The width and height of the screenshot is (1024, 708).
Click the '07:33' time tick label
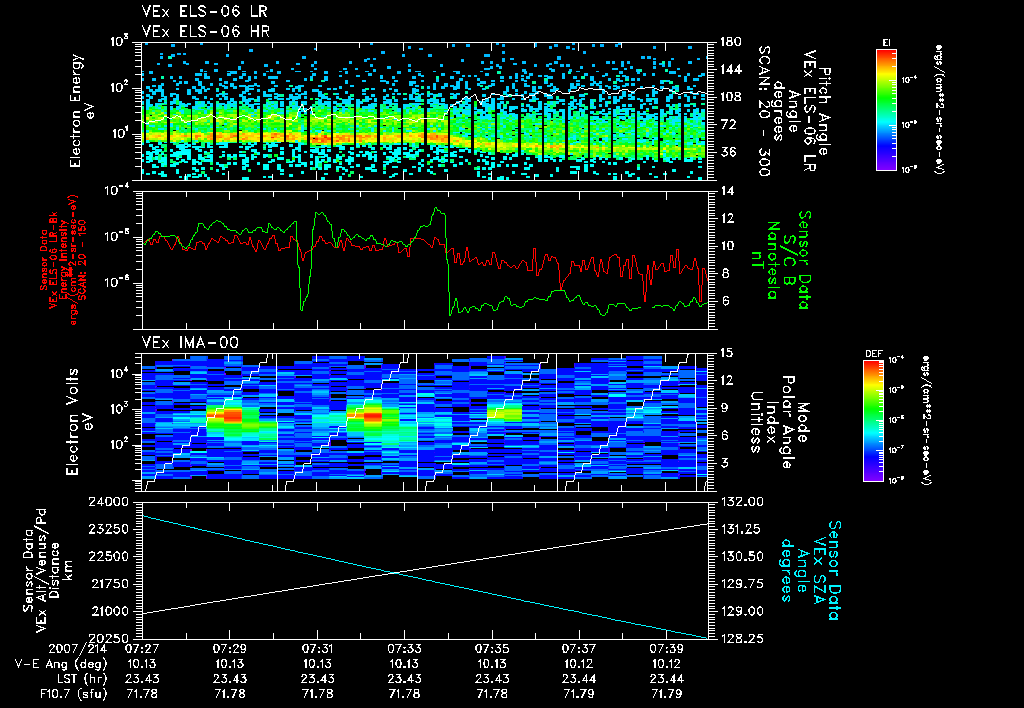point(404,650)
